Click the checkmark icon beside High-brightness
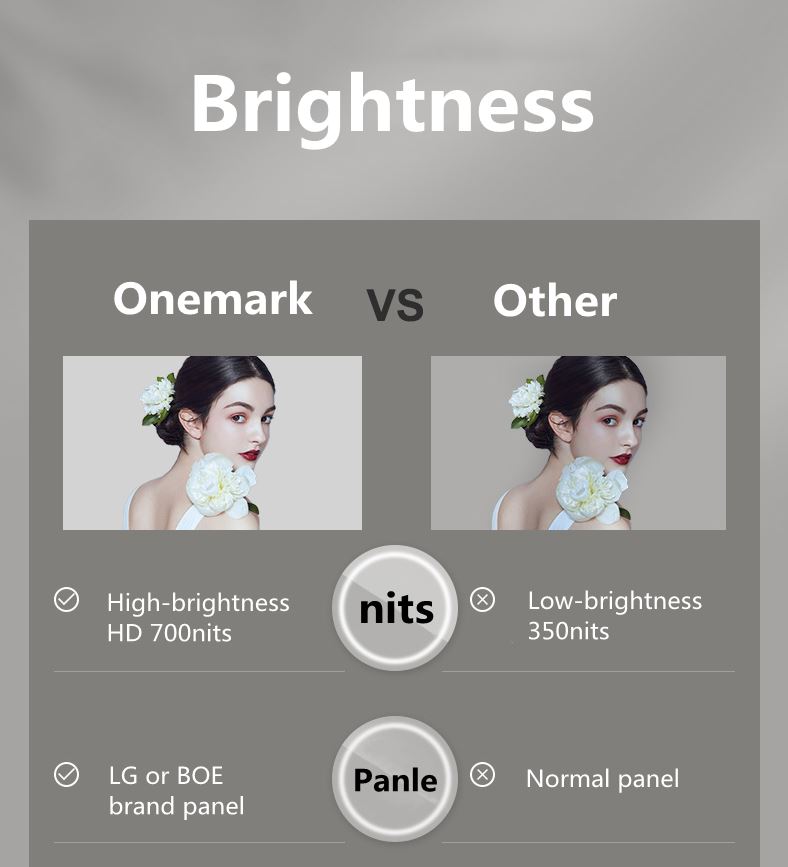The width and height of the screenshot is (788, 867). (x=66, y=600)
